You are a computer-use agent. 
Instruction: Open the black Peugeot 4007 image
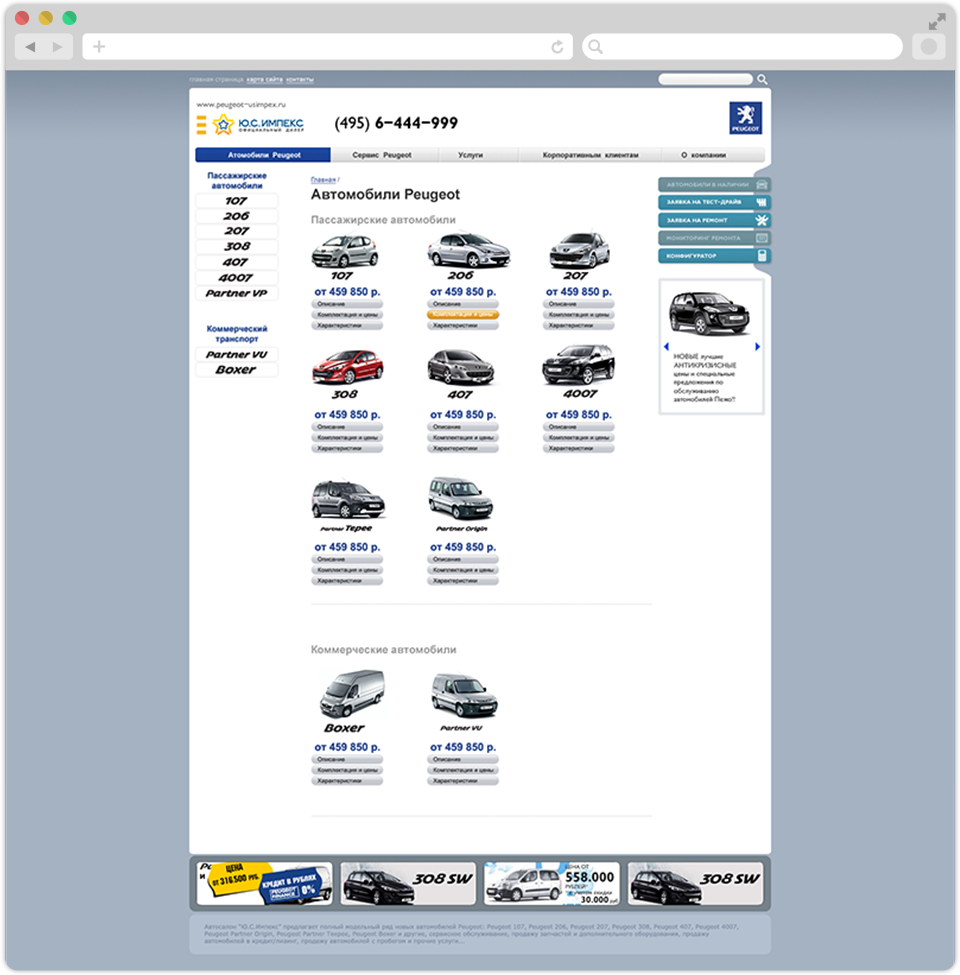pos(578,366)
